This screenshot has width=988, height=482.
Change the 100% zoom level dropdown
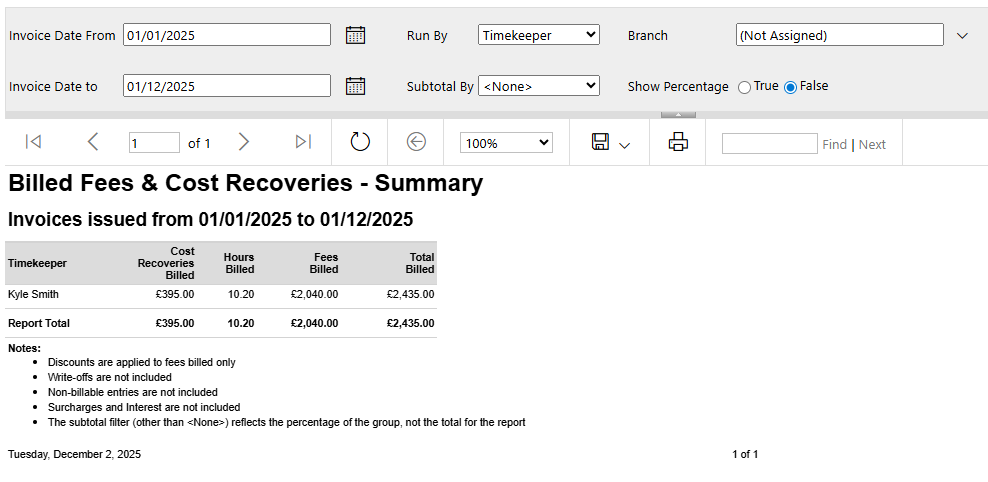click(506, 143)
